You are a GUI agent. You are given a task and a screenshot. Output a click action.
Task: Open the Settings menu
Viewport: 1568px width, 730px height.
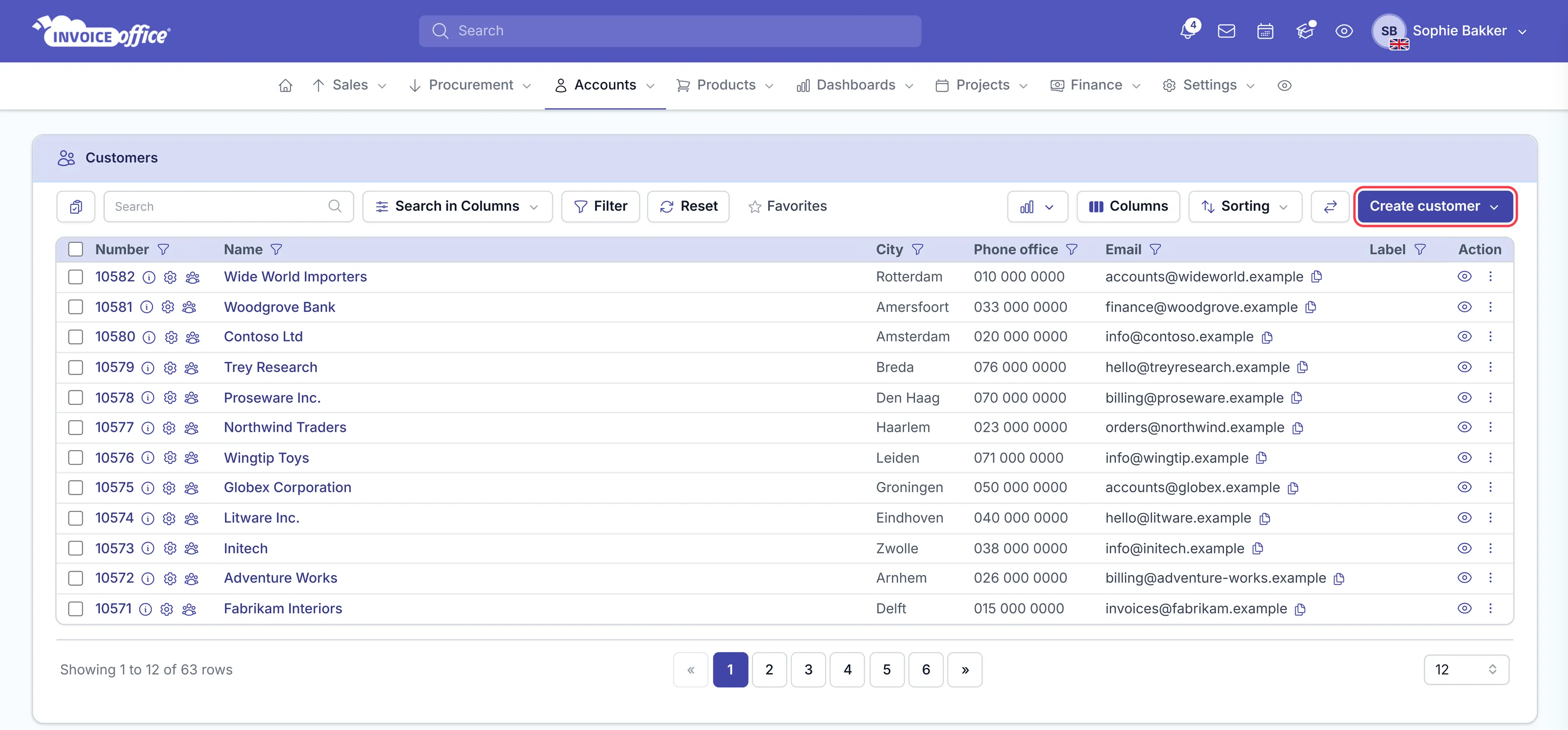tap(1209, 85)
